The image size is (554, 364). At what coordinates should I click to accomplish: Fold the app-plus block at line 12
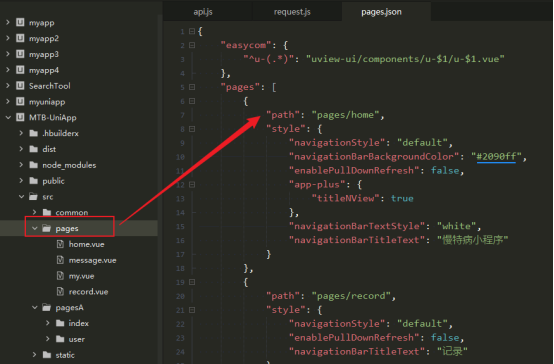tap(192, 184)
